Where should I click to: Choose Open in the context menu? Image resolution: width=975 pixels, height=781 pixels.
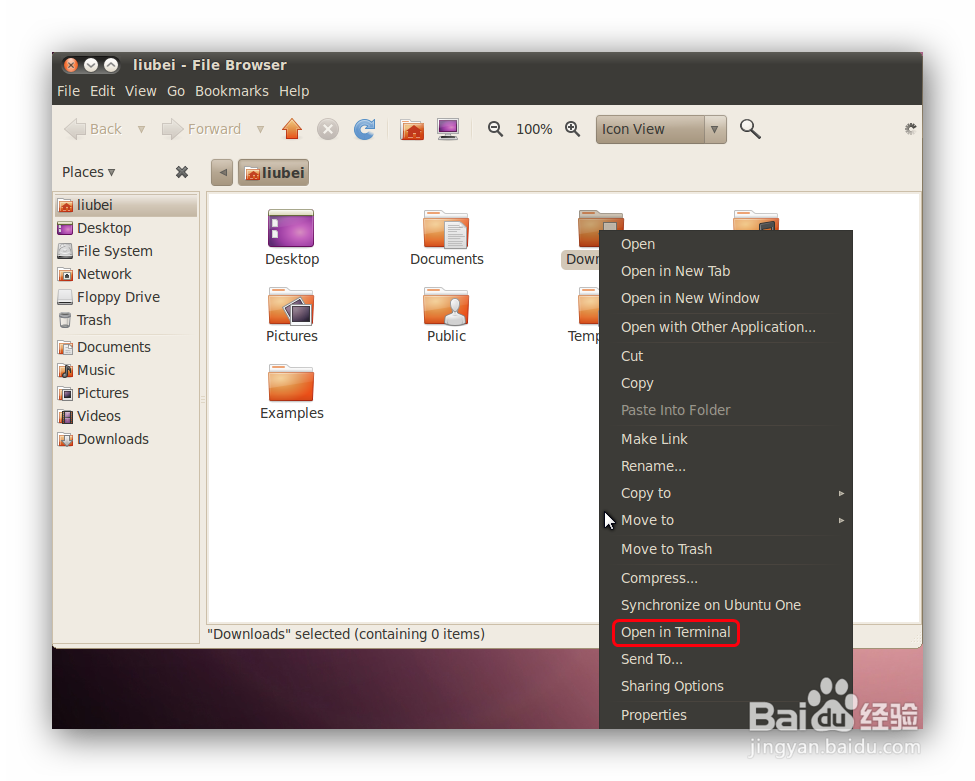point(726,244)
